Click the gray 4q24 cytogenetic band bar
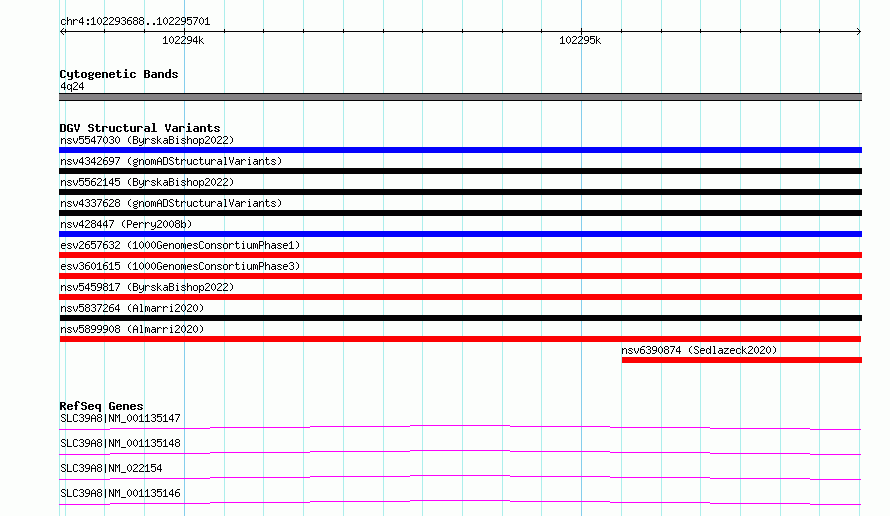 [x=460, y=97]
